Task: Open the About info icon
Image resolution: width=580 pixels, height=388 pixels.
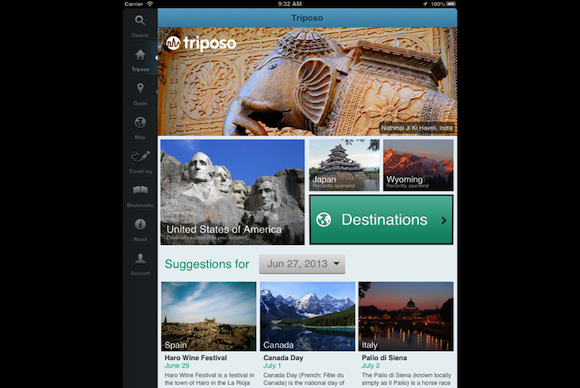Action: [140, 224]
